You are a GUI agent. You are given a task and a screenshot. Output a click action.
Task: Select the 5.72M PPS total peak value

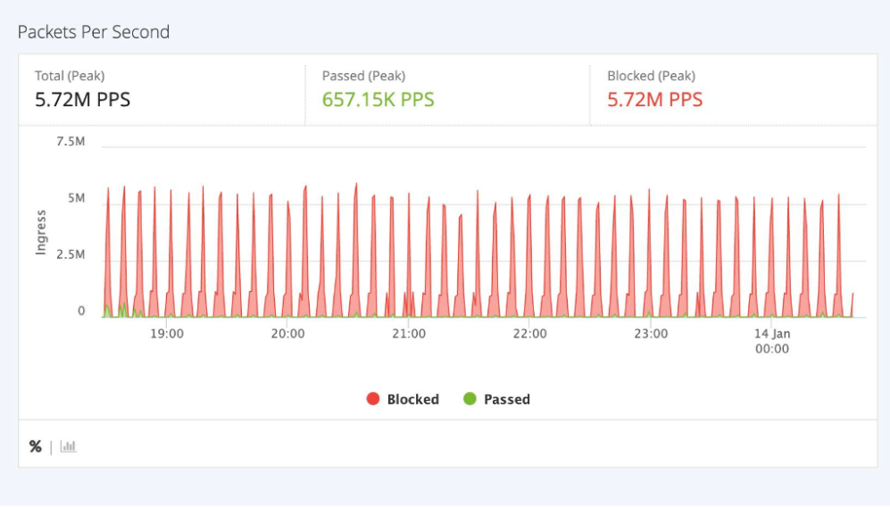click(82, 100)
